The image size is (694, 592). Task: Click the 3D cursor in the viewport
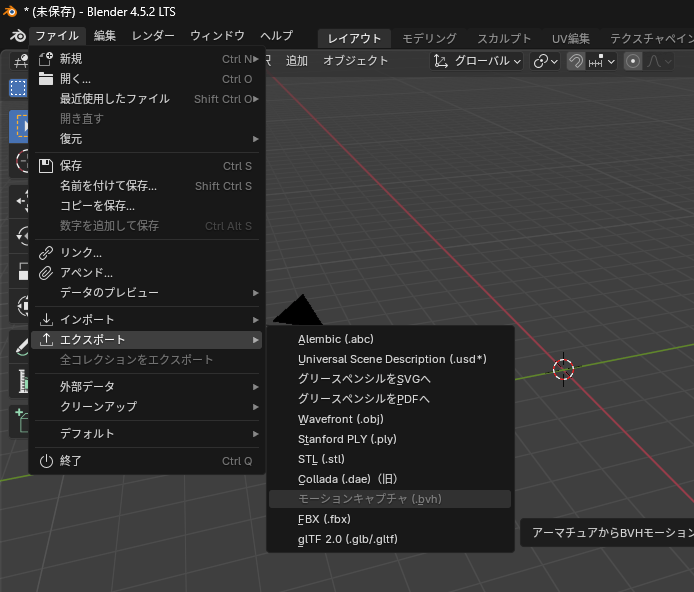pyautogui.click(x=563, y=369)
